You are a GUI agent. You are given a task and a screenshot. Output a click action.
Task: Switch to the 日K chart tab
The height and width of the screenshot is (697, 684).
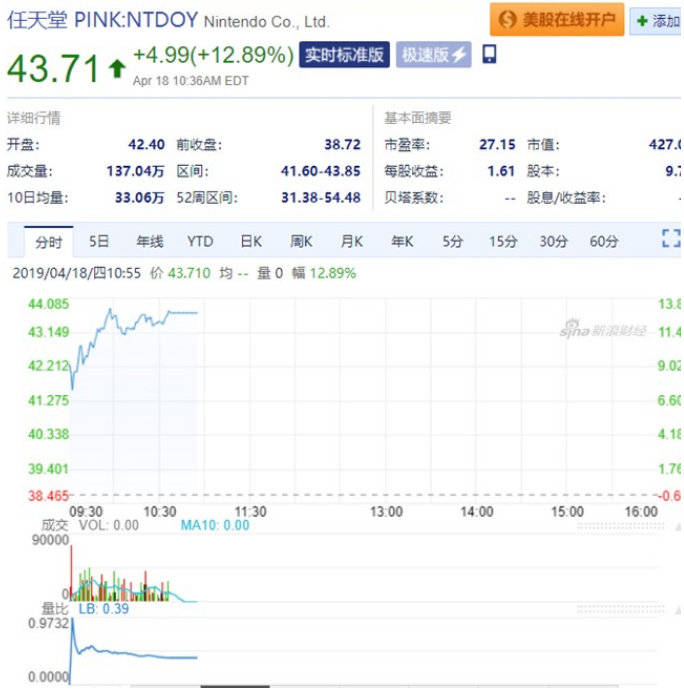[251, 241]
